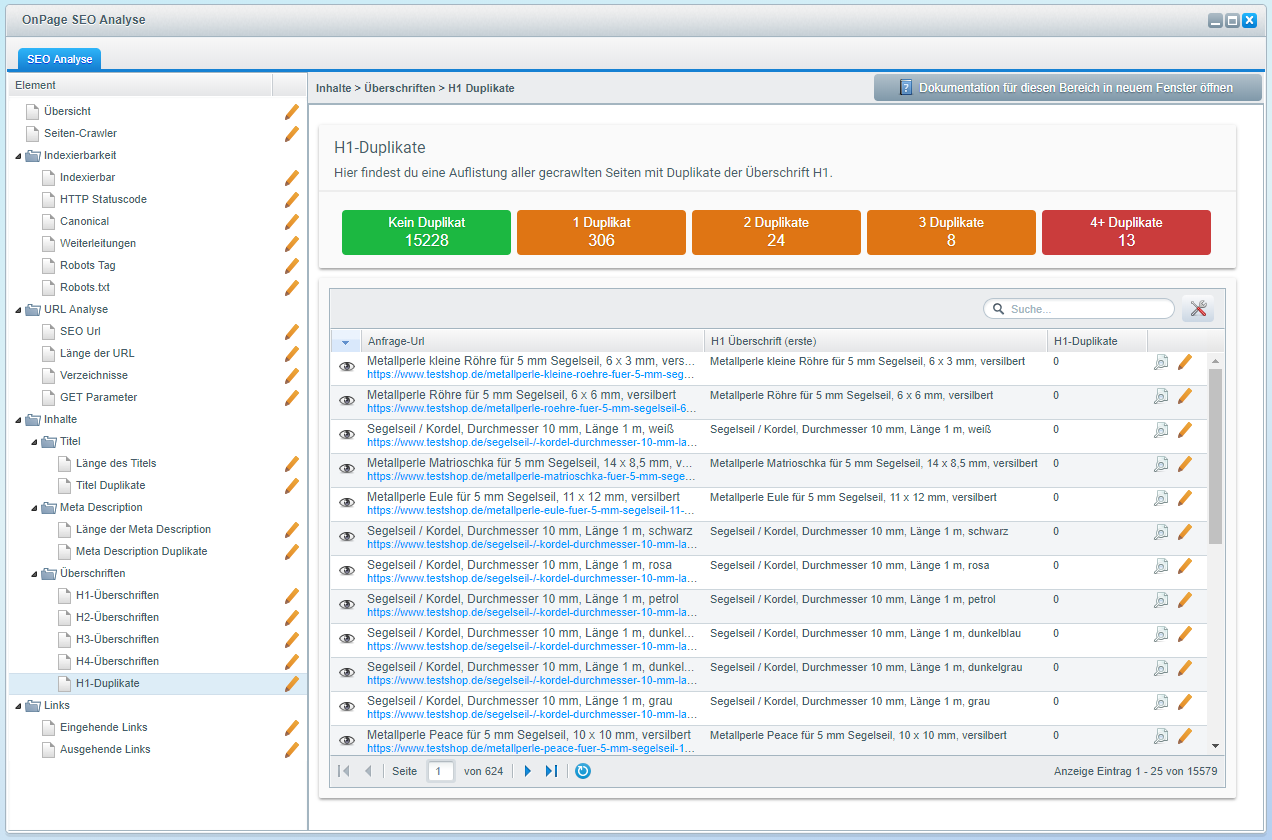Filter by Kein Duplikat 15228

[x=426, y=232]
